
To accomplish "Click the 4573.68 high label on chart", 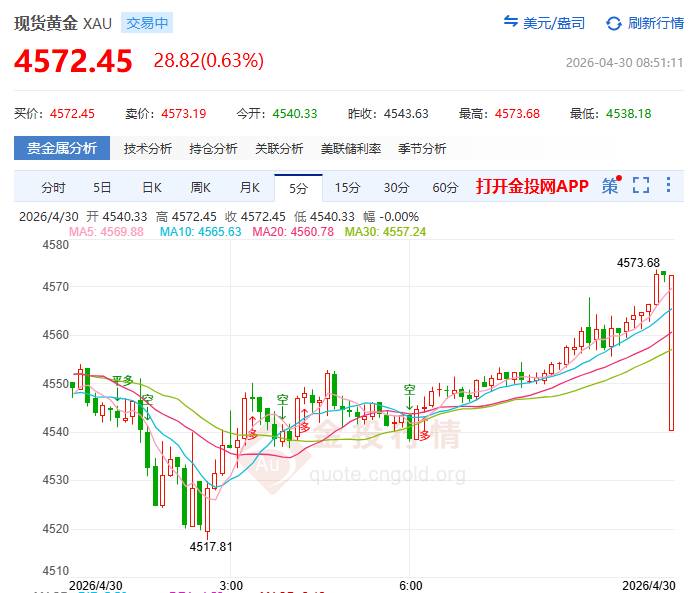I will (638, 263).
